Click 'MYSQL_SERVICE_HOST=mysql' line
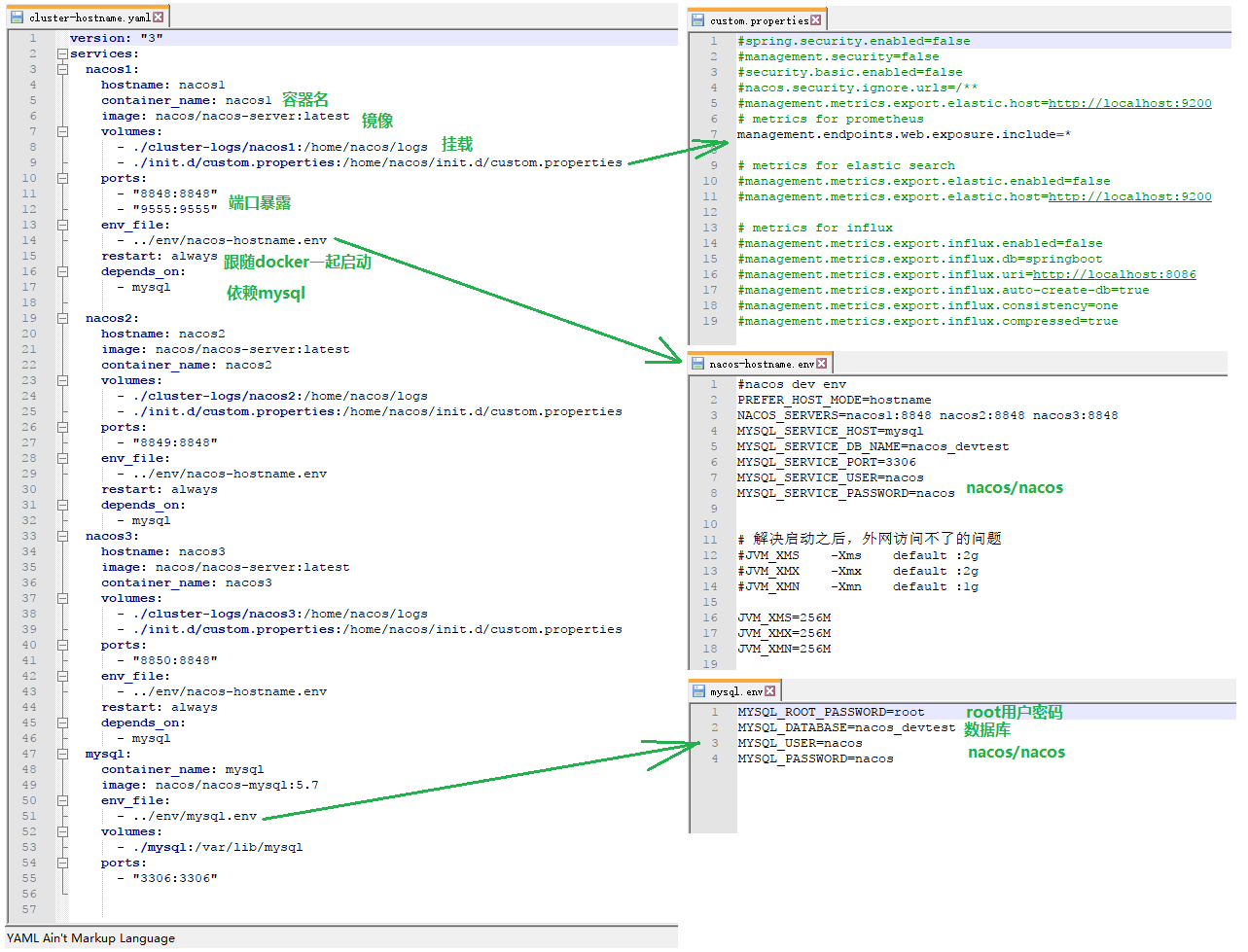 pos(831,431)
